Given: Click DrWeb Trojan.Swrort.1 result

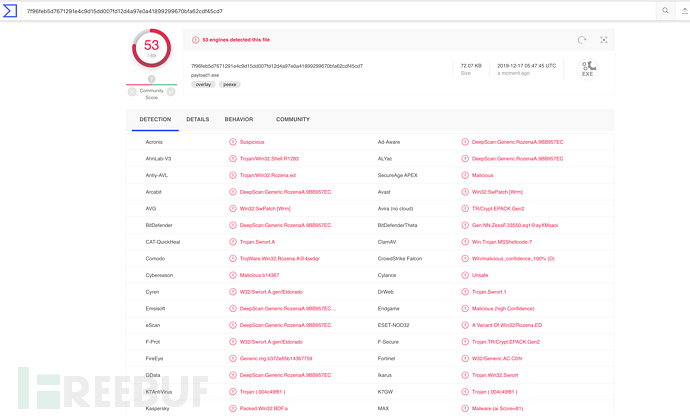Looking at the screenshot, I should [489, 292].
